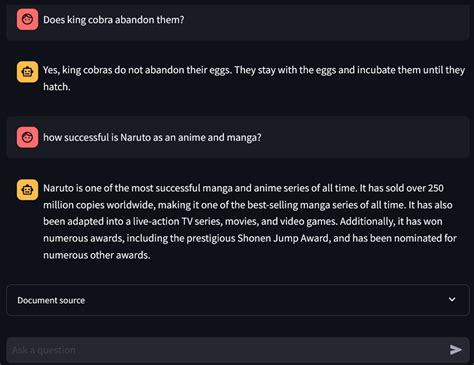Click user avatar beside Naruto question
474x365 pixels.
click(27, 137)
